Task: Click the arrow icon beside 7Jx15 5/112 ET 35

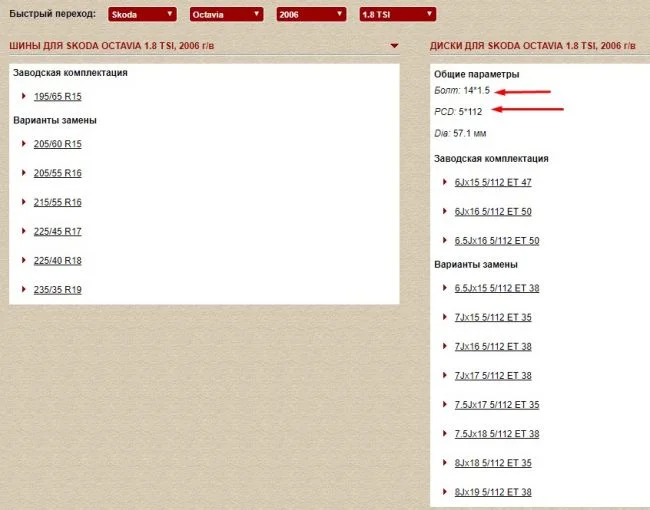Action: click(x=443, y=317)
